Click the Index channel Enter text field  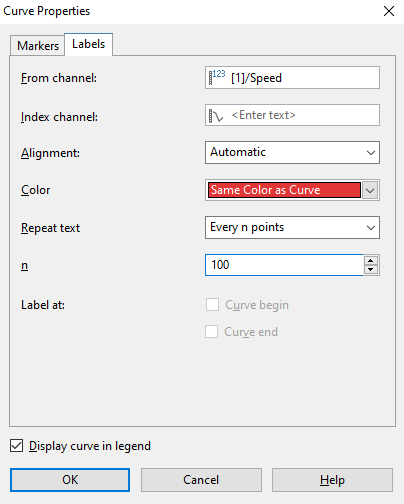292,115
